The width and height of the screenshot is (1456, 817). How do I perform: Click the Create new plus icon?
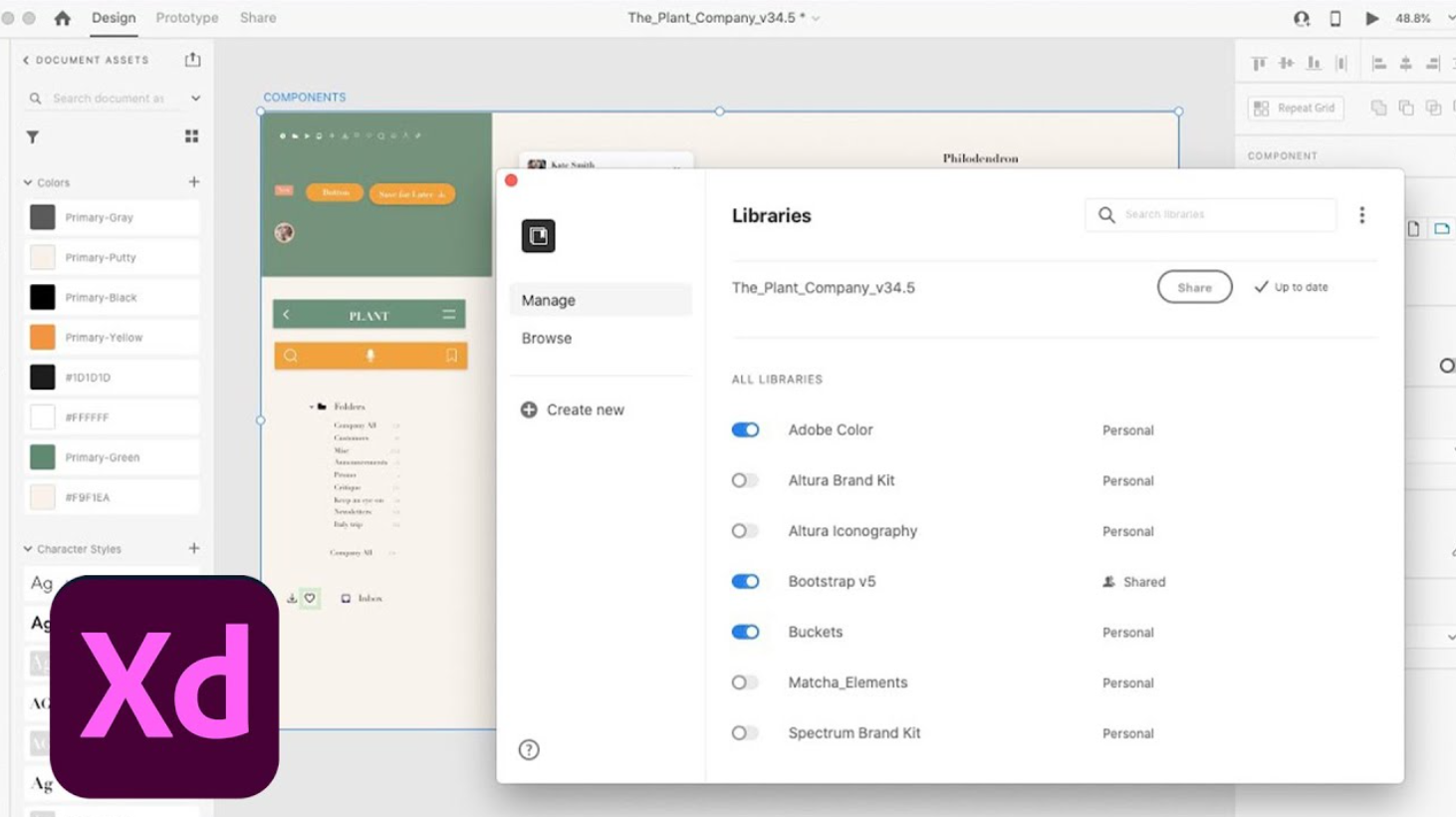(x=529, y=409)
